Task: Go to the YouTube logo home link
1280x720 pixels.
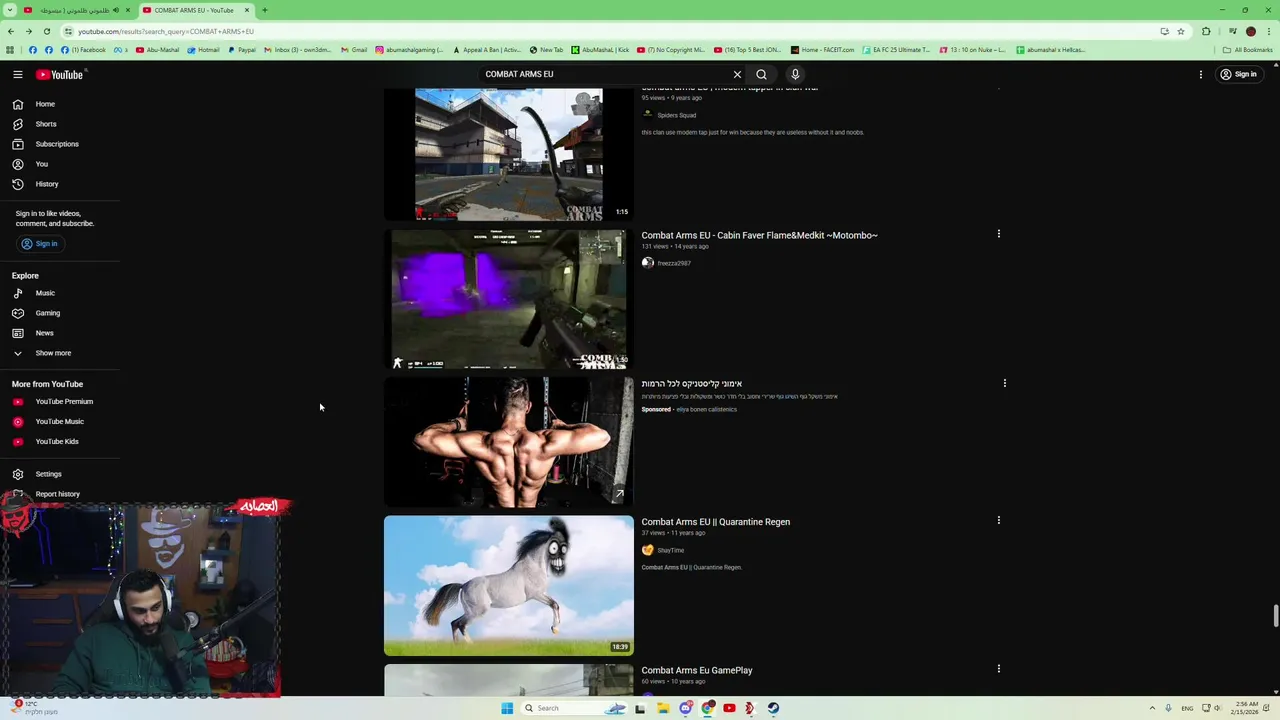Action: tap(59, 74)
